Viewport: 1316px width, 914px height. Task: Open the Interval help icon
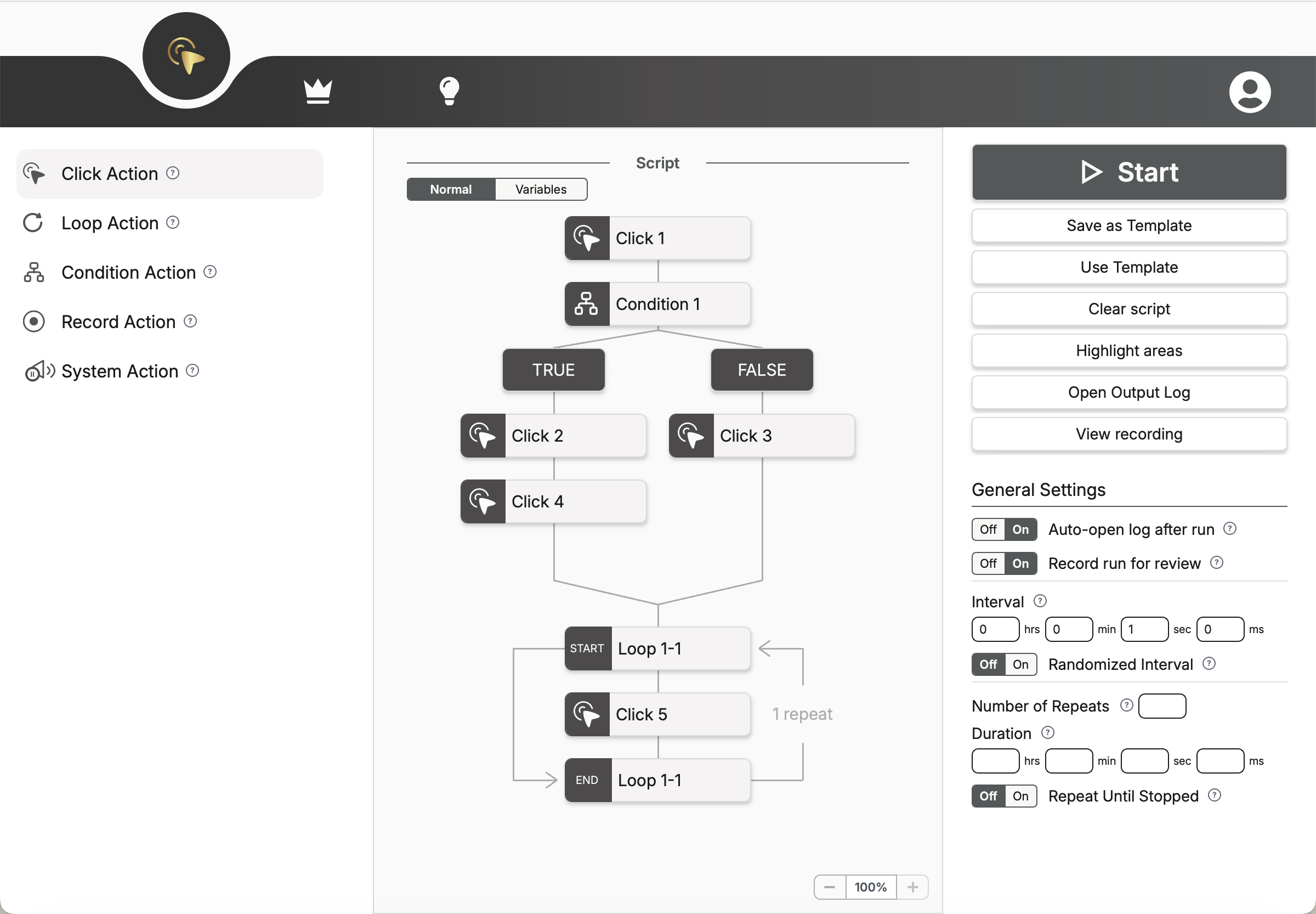[x=1040, y=601]
